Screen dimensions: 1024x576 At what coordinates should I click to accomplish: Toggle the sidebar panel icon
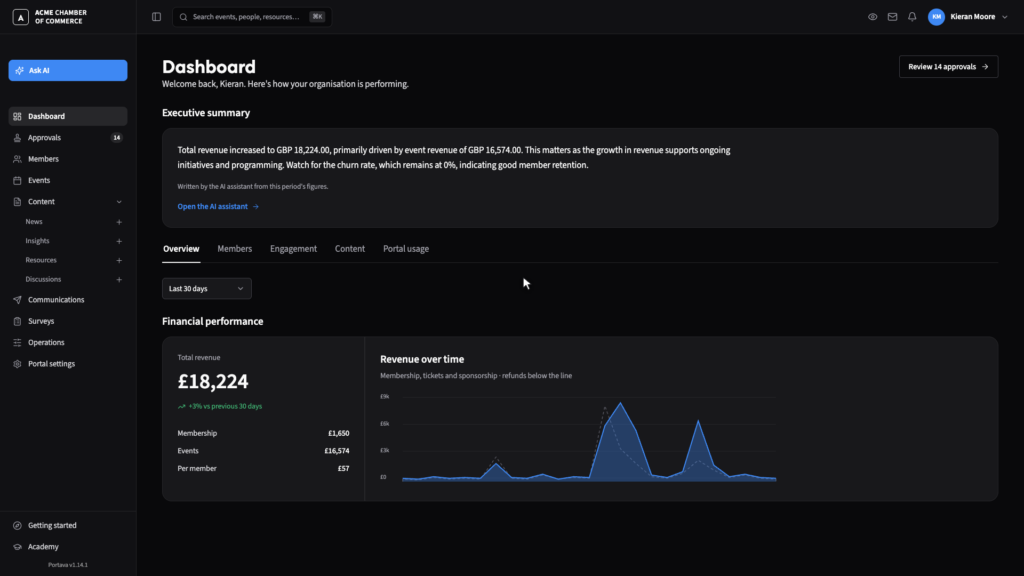pos(156,17)
